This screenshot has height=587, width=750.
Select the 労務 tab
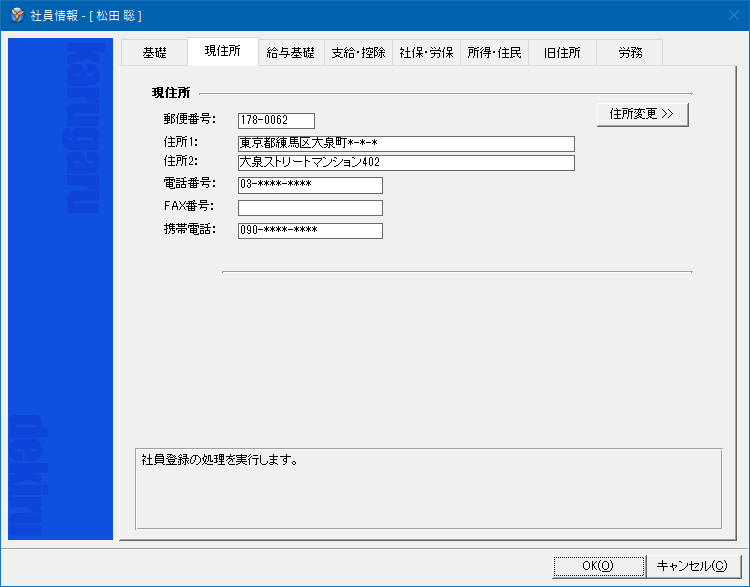click(630, 53)
